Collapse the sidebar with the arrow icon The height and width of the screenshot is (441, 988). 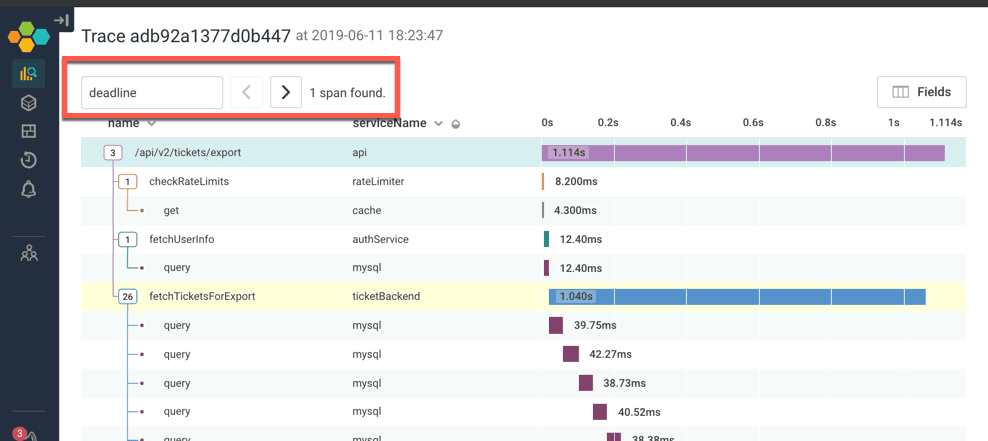[x=61, y=19]
